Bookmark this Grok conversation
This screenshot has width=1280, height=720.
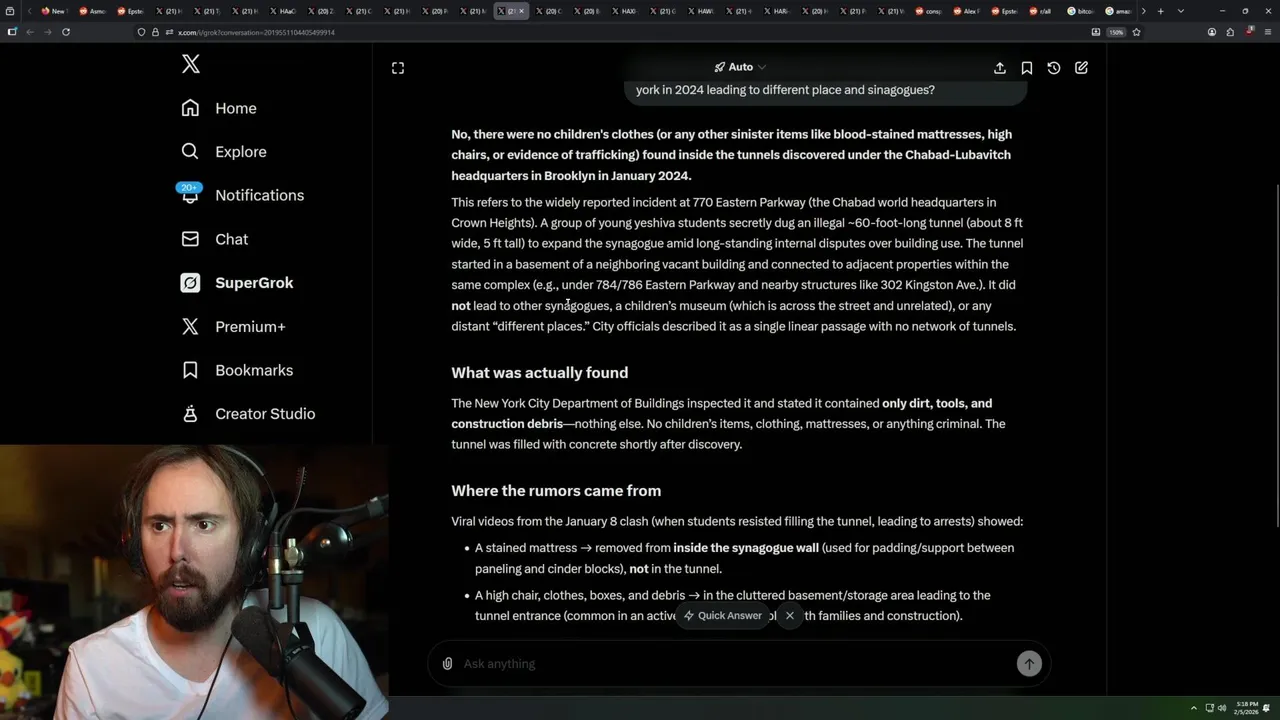1027,68
